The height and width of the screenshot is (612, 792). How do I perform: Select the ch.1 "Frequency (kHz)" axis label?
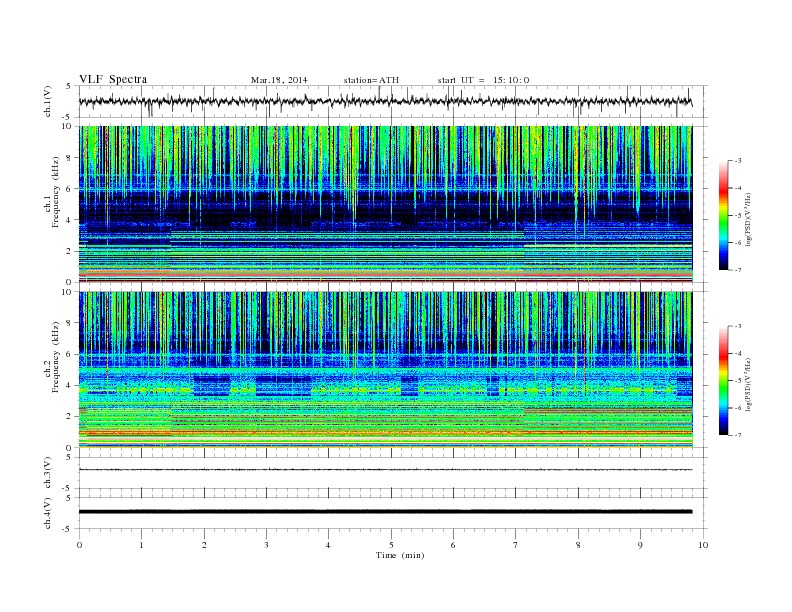coord(55,192)
